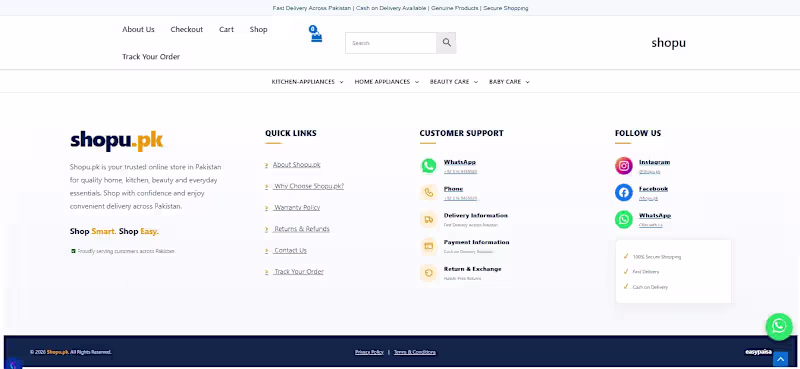Click the Delivery Information truck icon
The height and width of the screenshot is (369, 800).
(x=429, y=219)
